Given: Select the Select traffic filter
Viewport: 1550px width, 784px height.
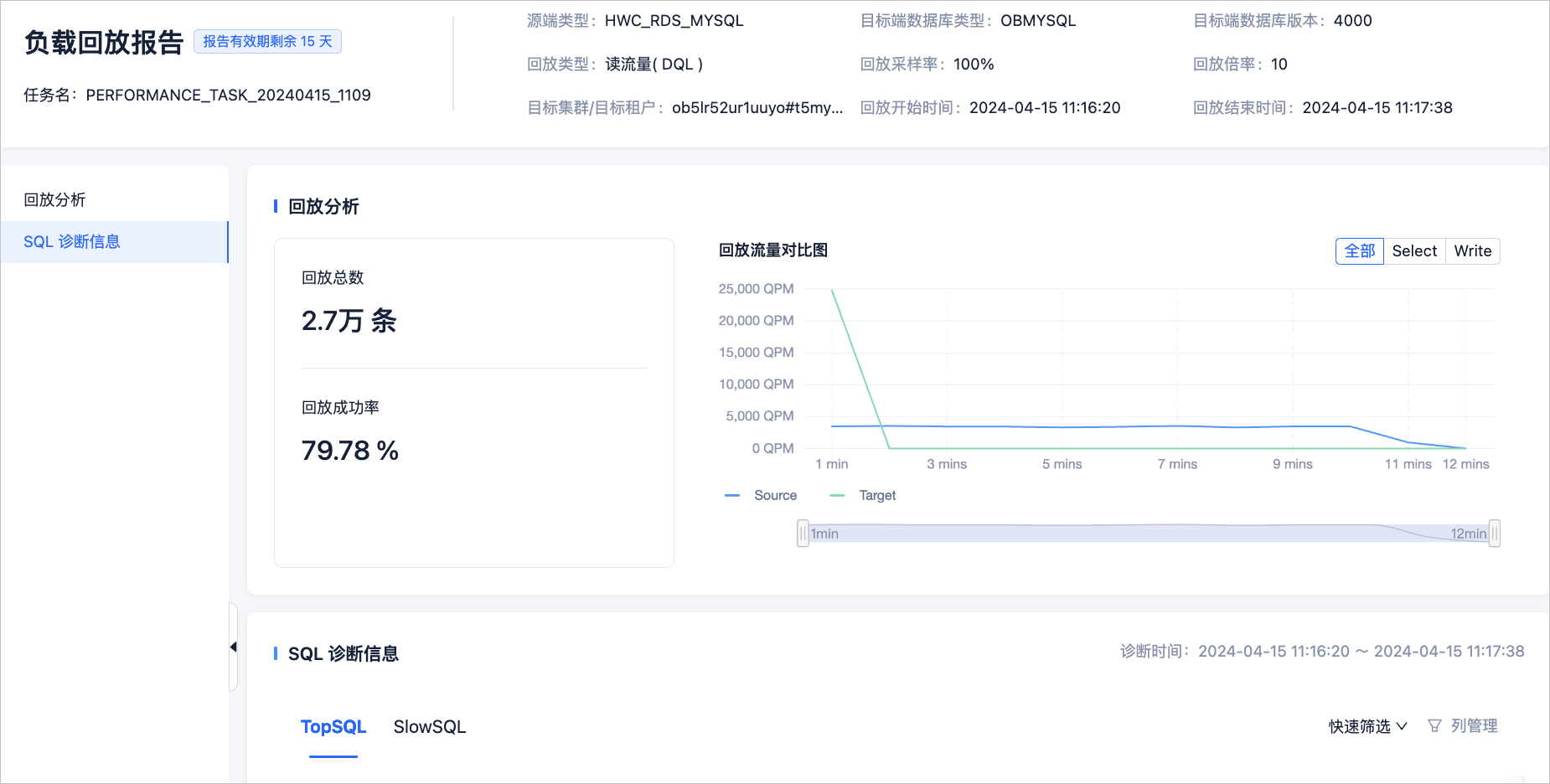Looking at the screenshot, I should tap(1414, 251).
